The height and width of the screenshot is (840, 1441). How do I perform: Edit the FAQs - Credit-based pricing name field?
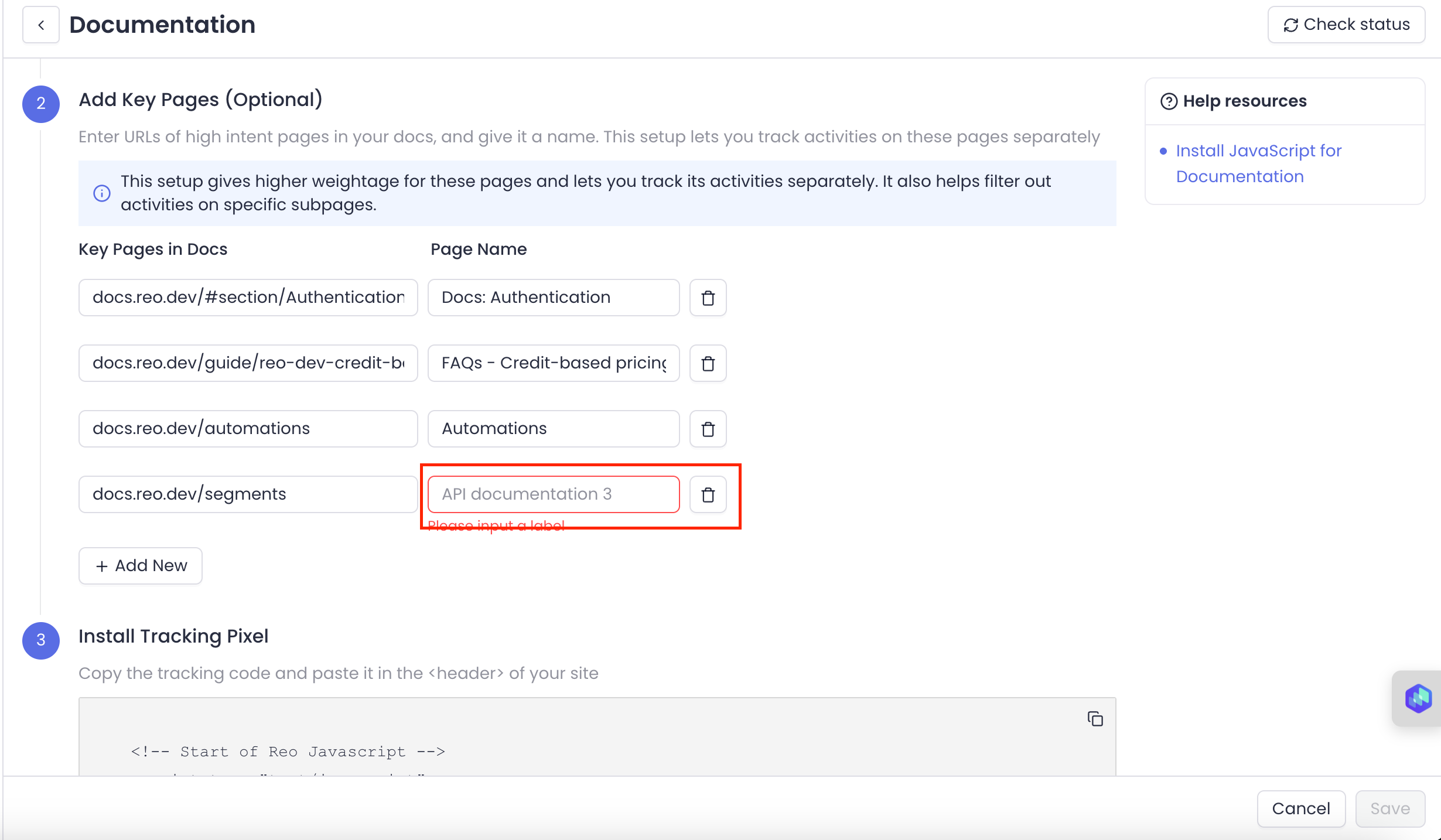coord(553,363)
